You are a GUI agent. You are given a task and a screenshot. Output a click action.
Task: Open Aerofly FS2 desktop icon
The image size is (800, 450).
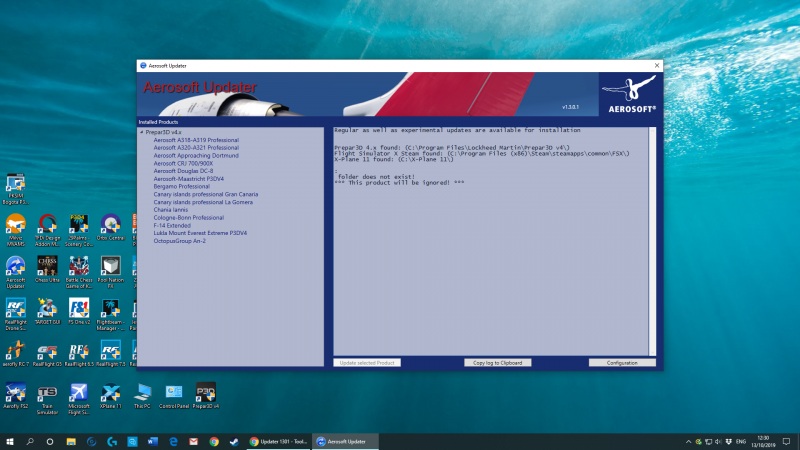click(15, 396)
